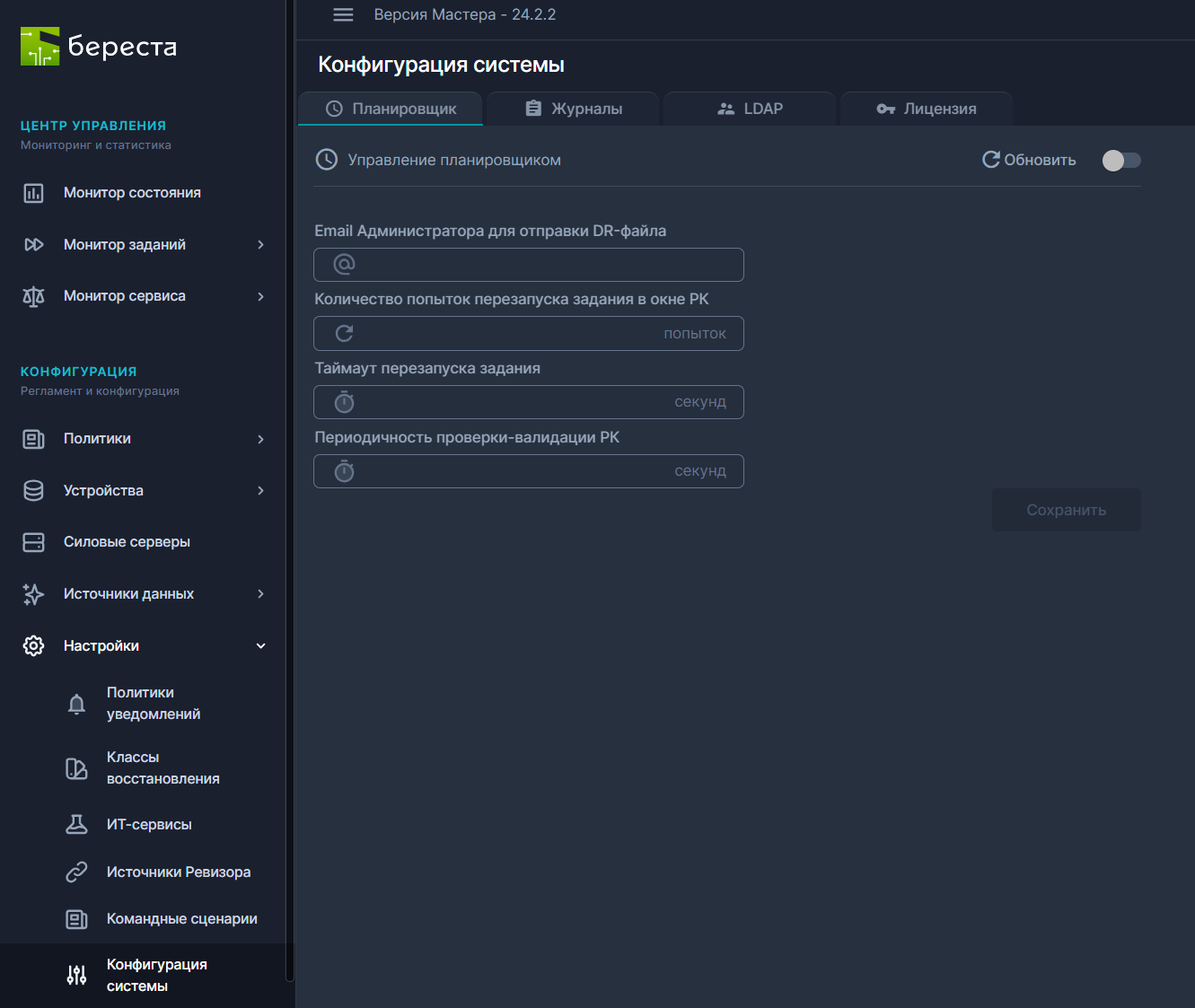The height and width of the screenshot is (1008, 1195).
Task: Toggle the scheduler management switch
Action: 1121,161
